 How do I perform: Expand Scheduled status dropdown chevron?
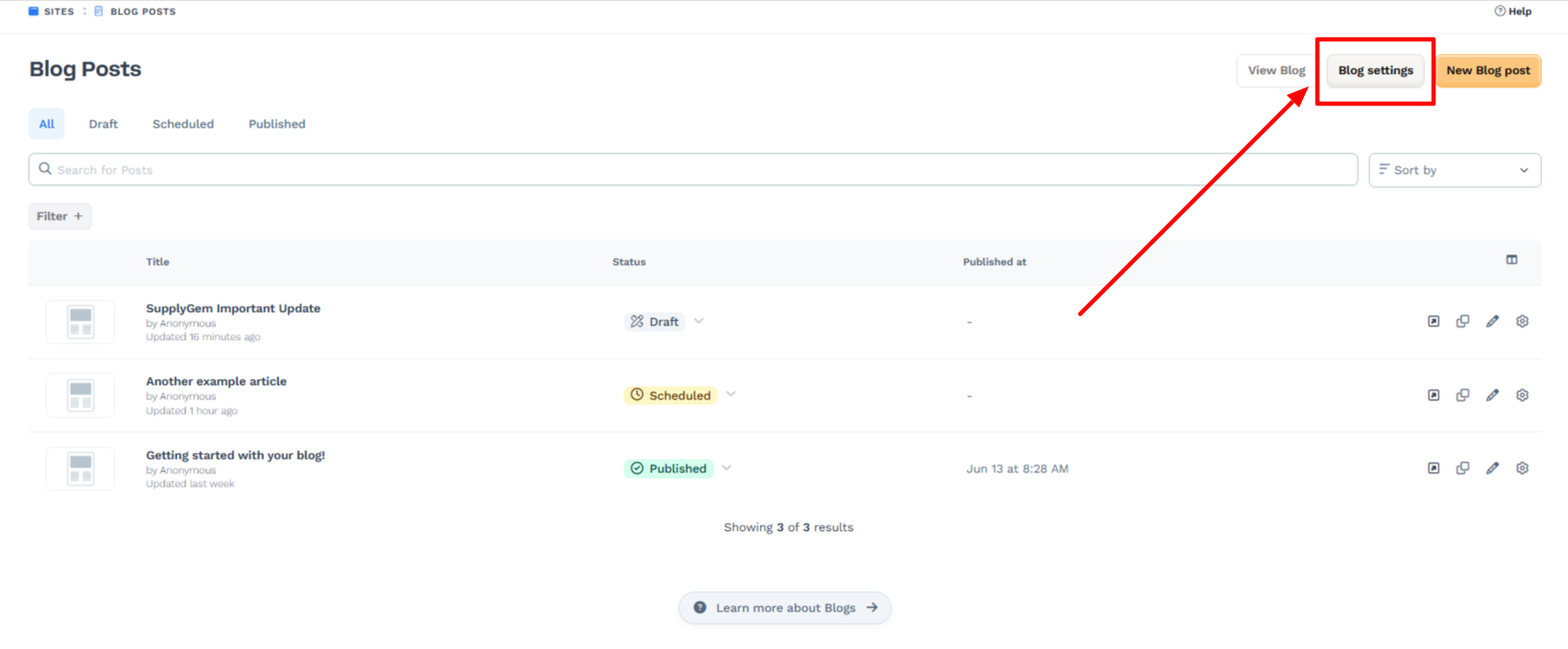pos(731,395)
